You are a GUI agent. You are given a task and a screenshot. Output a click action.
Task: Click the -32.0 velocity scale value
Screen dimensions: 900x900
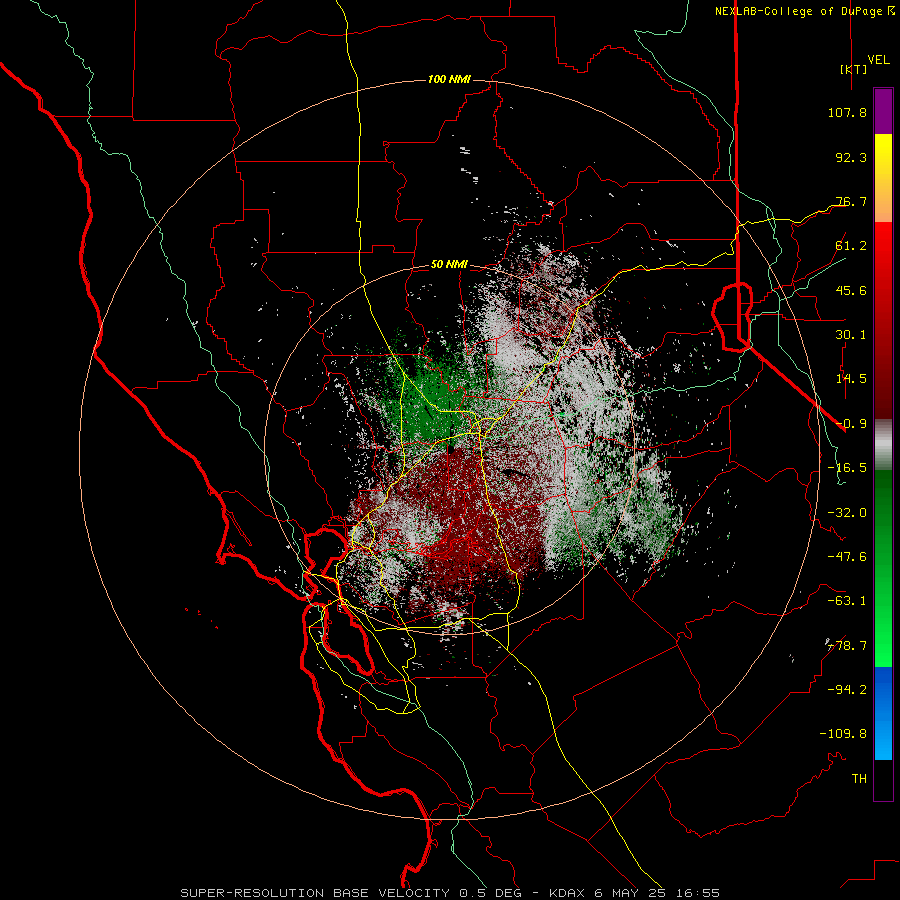(x=847, y=513)
